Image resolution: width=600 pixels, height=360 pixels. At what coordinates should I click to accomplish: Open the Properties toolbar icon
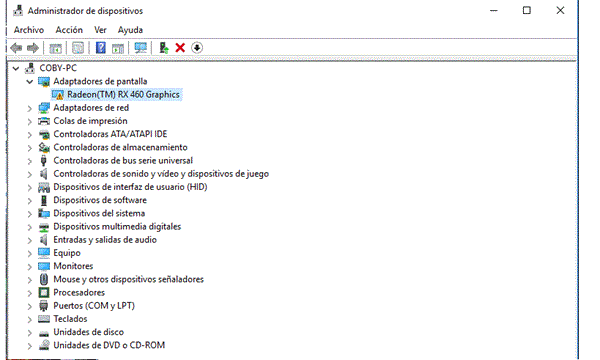tap(78, 48)
